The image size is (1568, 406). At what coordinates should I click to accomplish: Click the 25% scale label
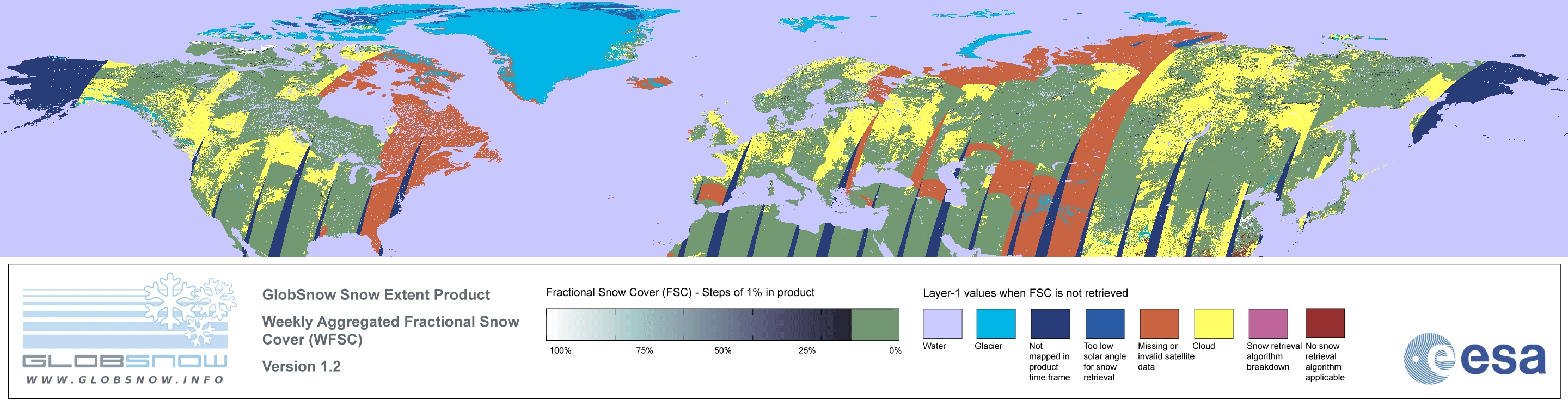point(806,350)
